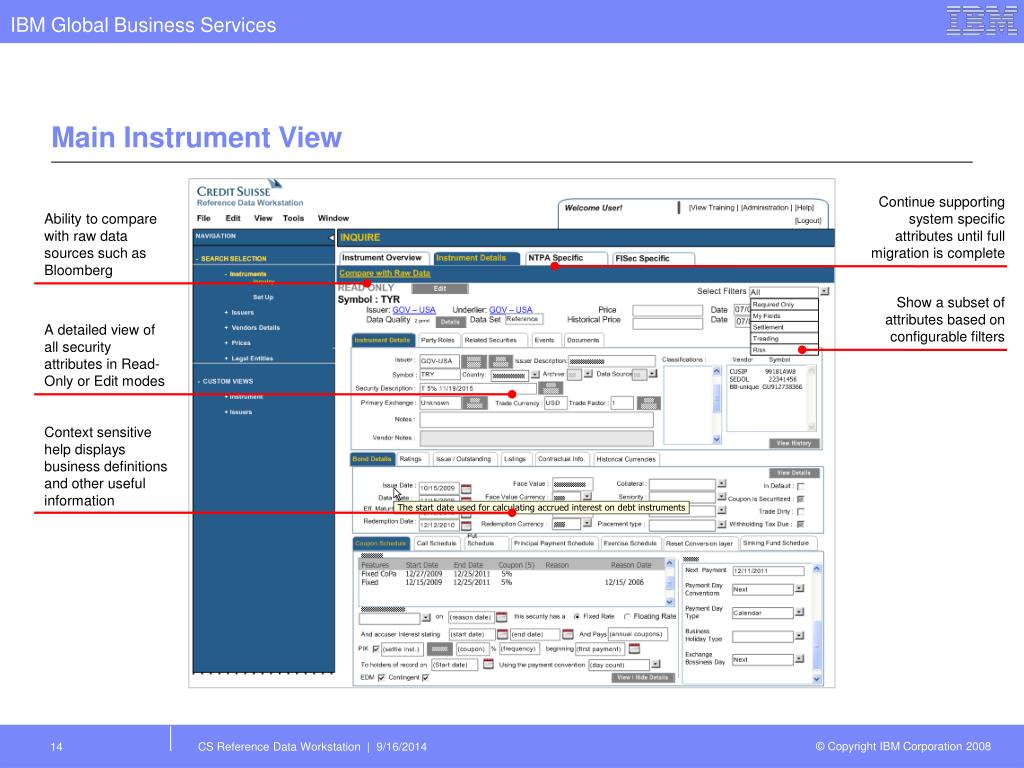This screenshot has height=768, width=1024.
Task: Expand Legal Entities in navigation
Action: 249,359
